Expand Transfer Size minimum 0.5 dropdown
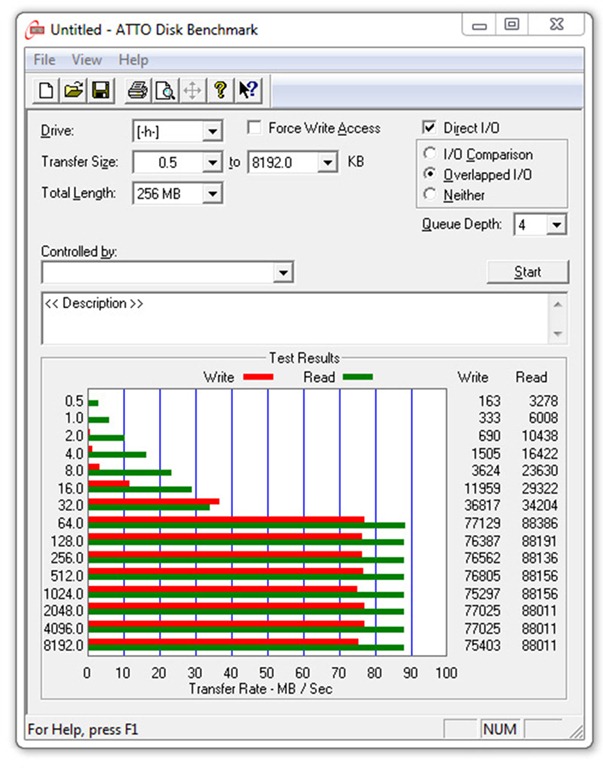This screenshot has width=603, height=768. [x=212, y=162]
